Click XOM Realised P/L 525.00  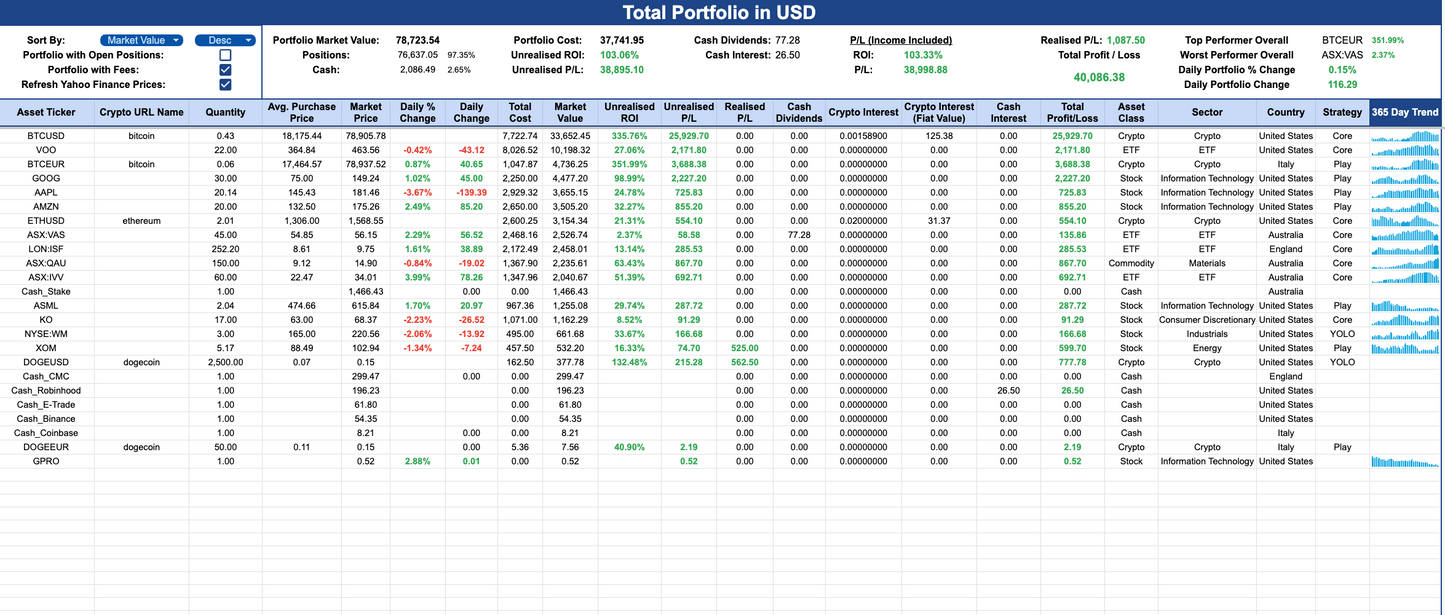click(745, 348)
